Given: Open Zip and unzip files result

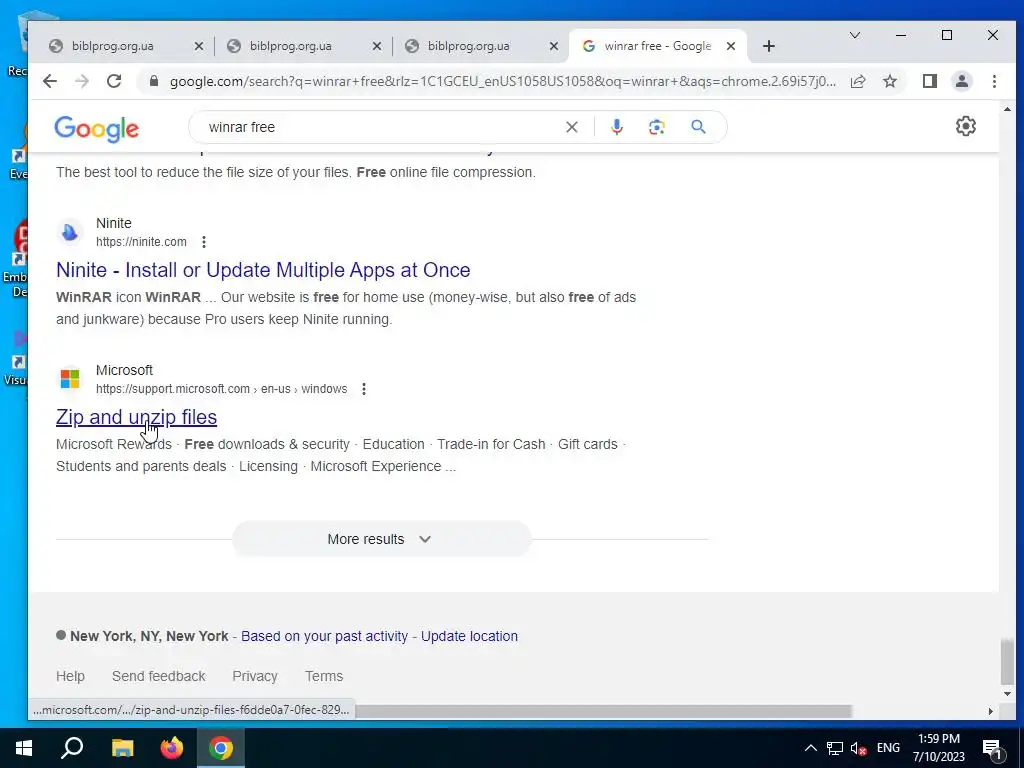Looking at the screenshot, I should point(136,417).
